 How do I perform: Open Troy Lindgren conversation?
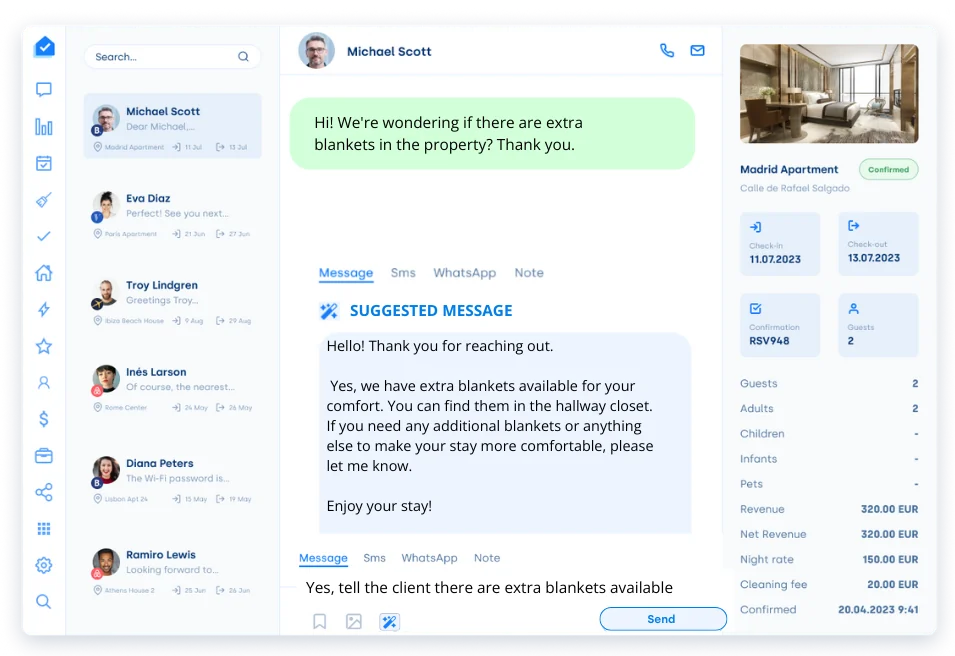[172, 302]
